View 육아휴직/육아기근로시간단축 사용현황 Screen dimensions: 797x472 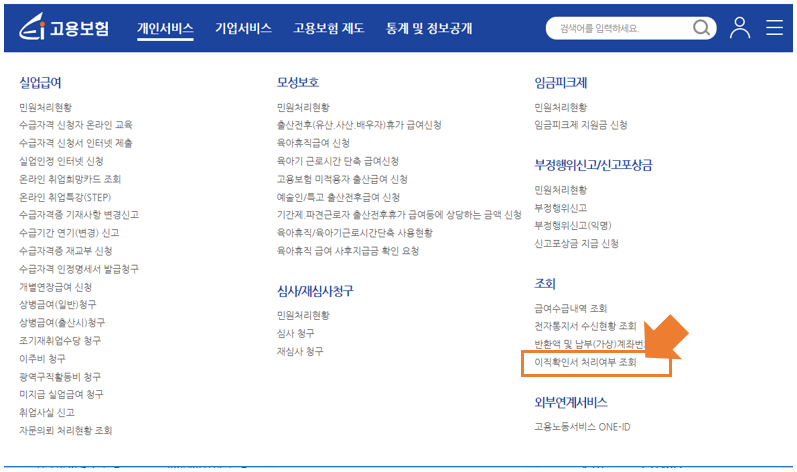(x=355, y=233)
